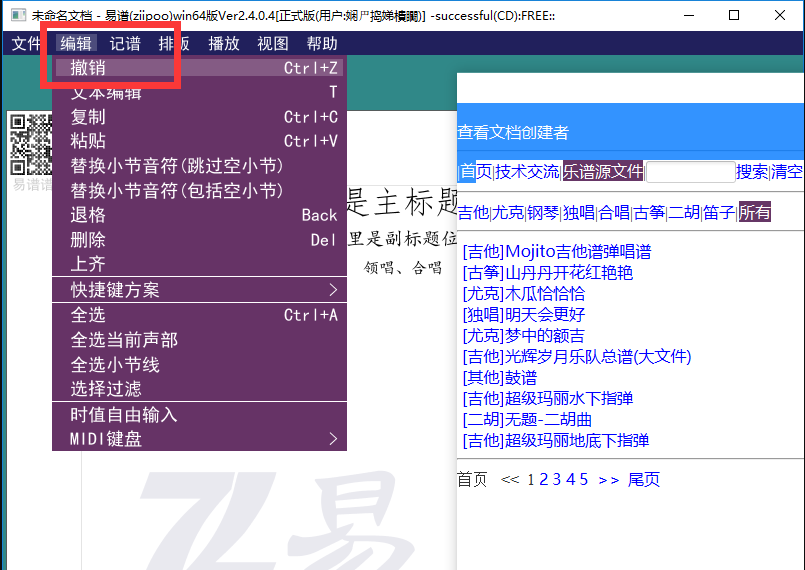This screenshot has height=570, width=805.
Task: Open the 播放 menu
Action: tap(224, 44)
